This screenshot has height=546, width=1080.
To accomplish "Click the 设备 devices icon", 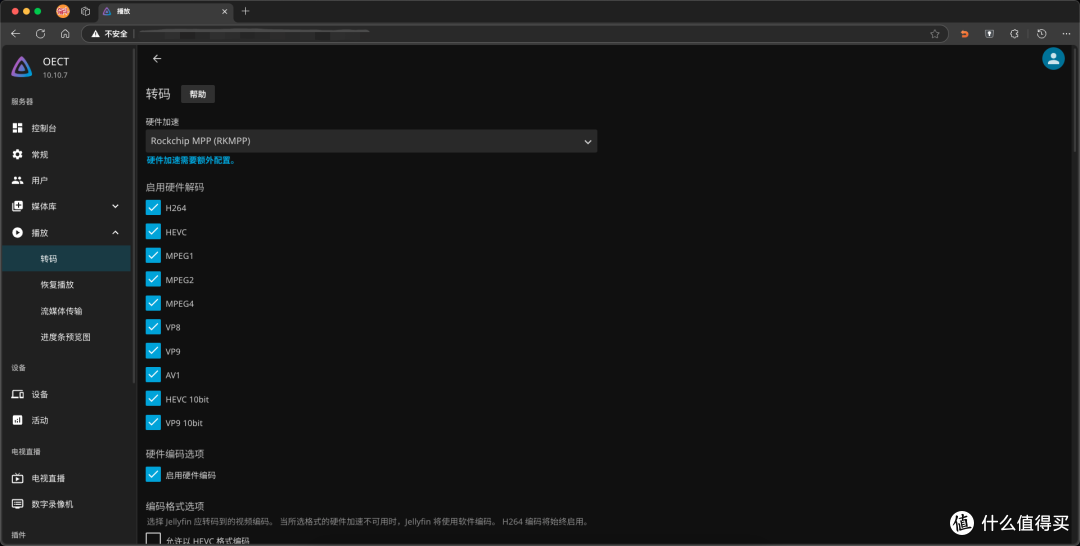I will 17,394.
